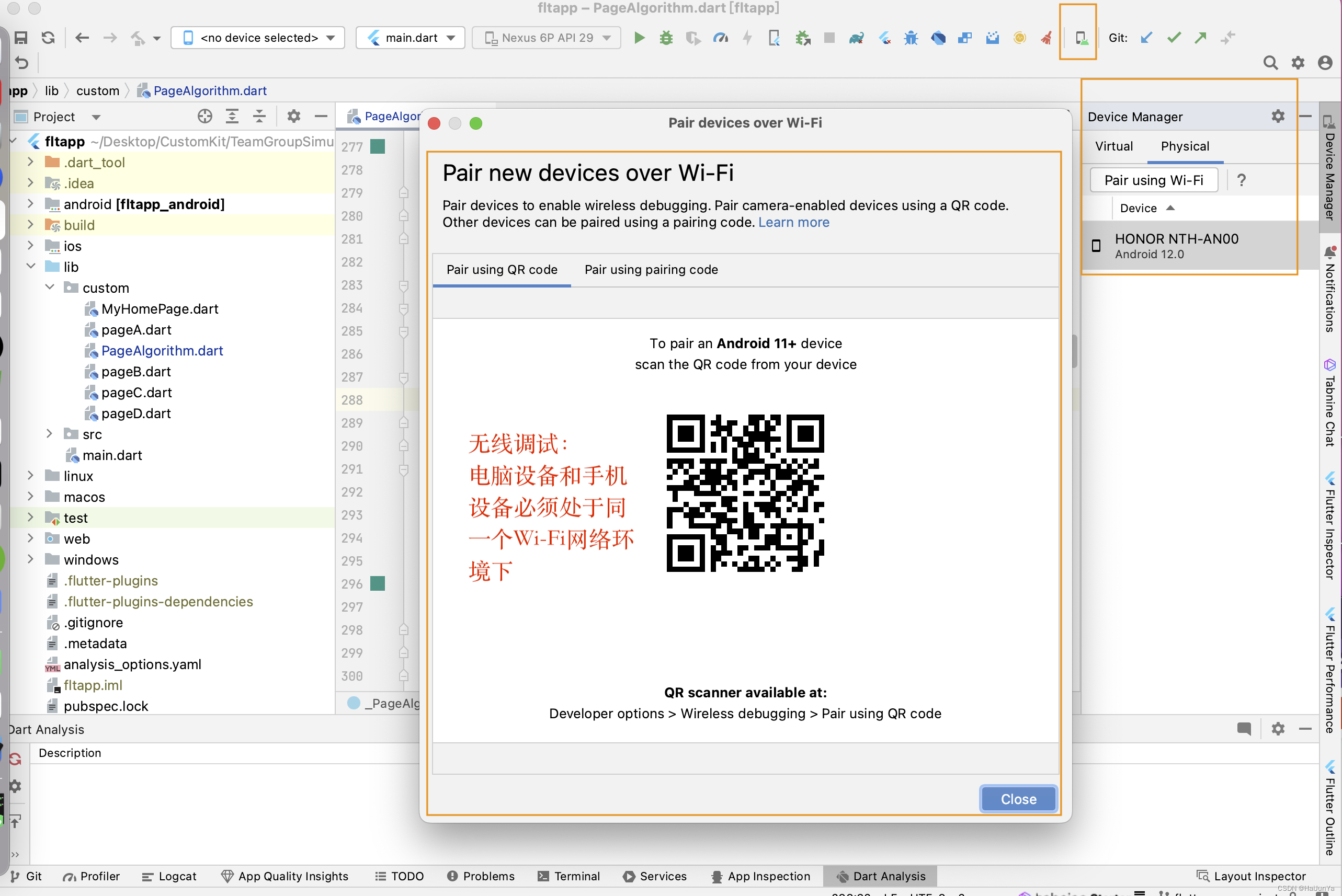Click Expand All in Project panel
The height and width of the screenshot is (896, 1342).
click(x=232, y=117)
